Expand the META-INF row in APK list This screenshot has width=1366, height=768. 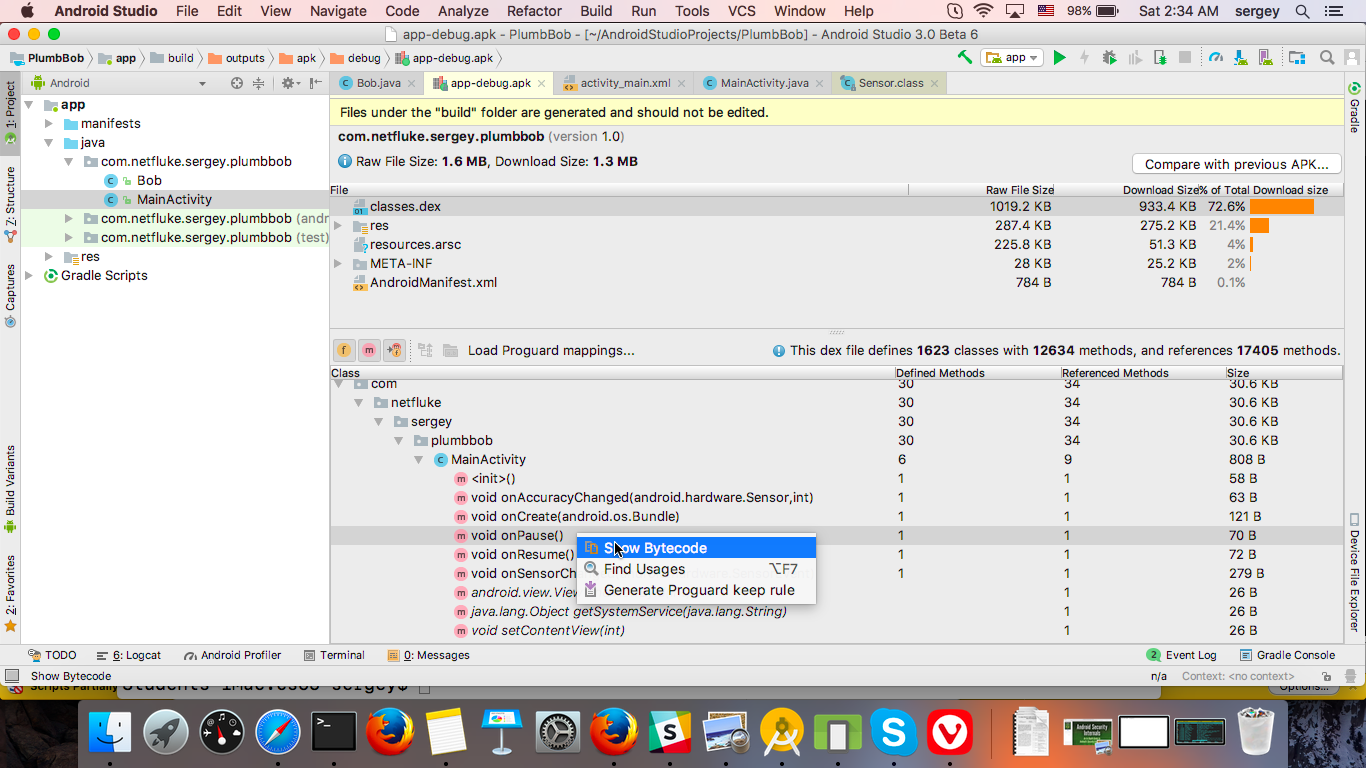338,264
